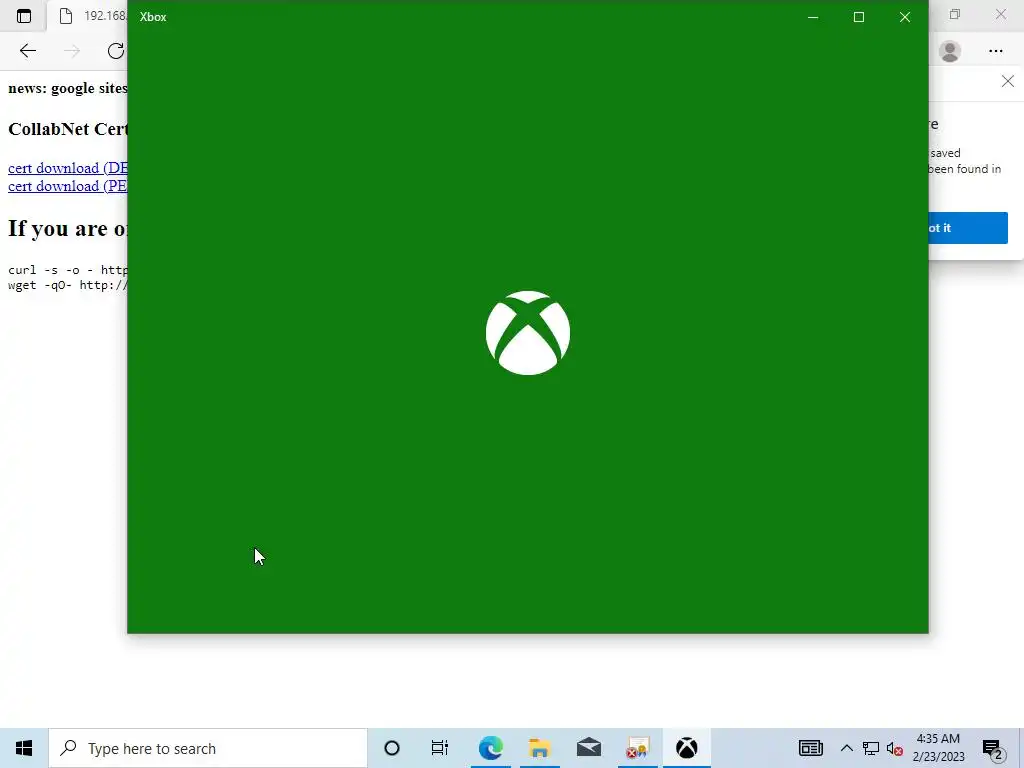Refresh the Edge browser page
The height and width of the screenshot is (768, 1024).
point(116,51)
